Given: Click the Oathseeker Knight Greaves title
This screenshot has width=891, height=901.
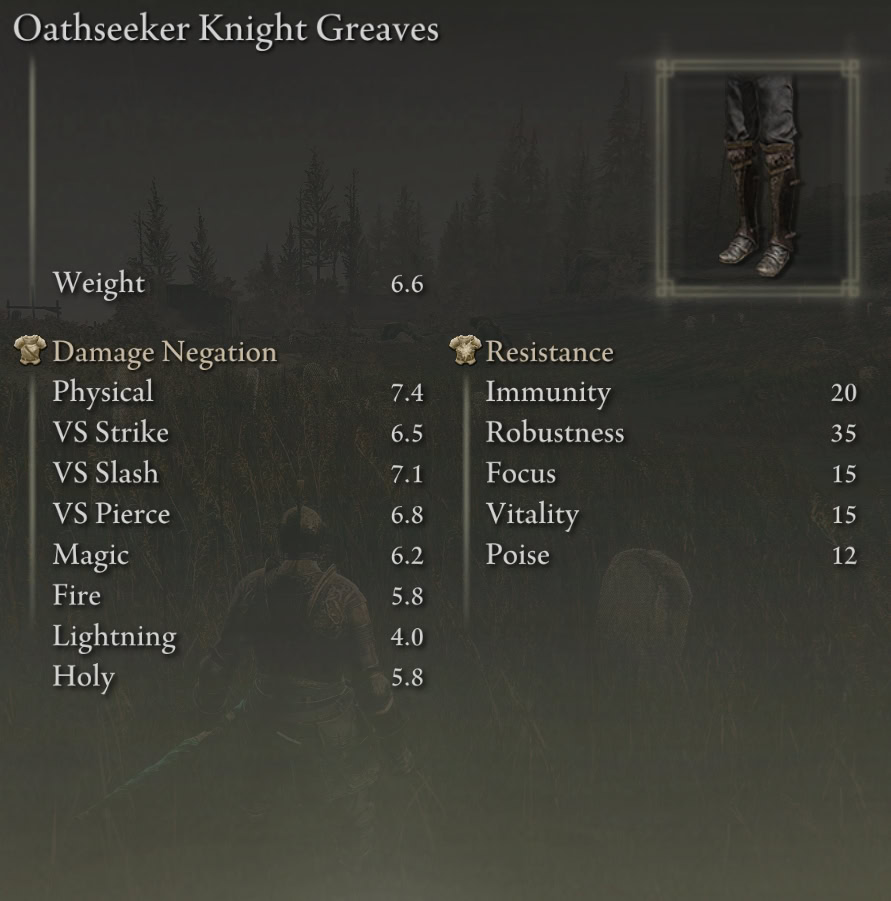Looking at the screenshot, I should [226, 28].
